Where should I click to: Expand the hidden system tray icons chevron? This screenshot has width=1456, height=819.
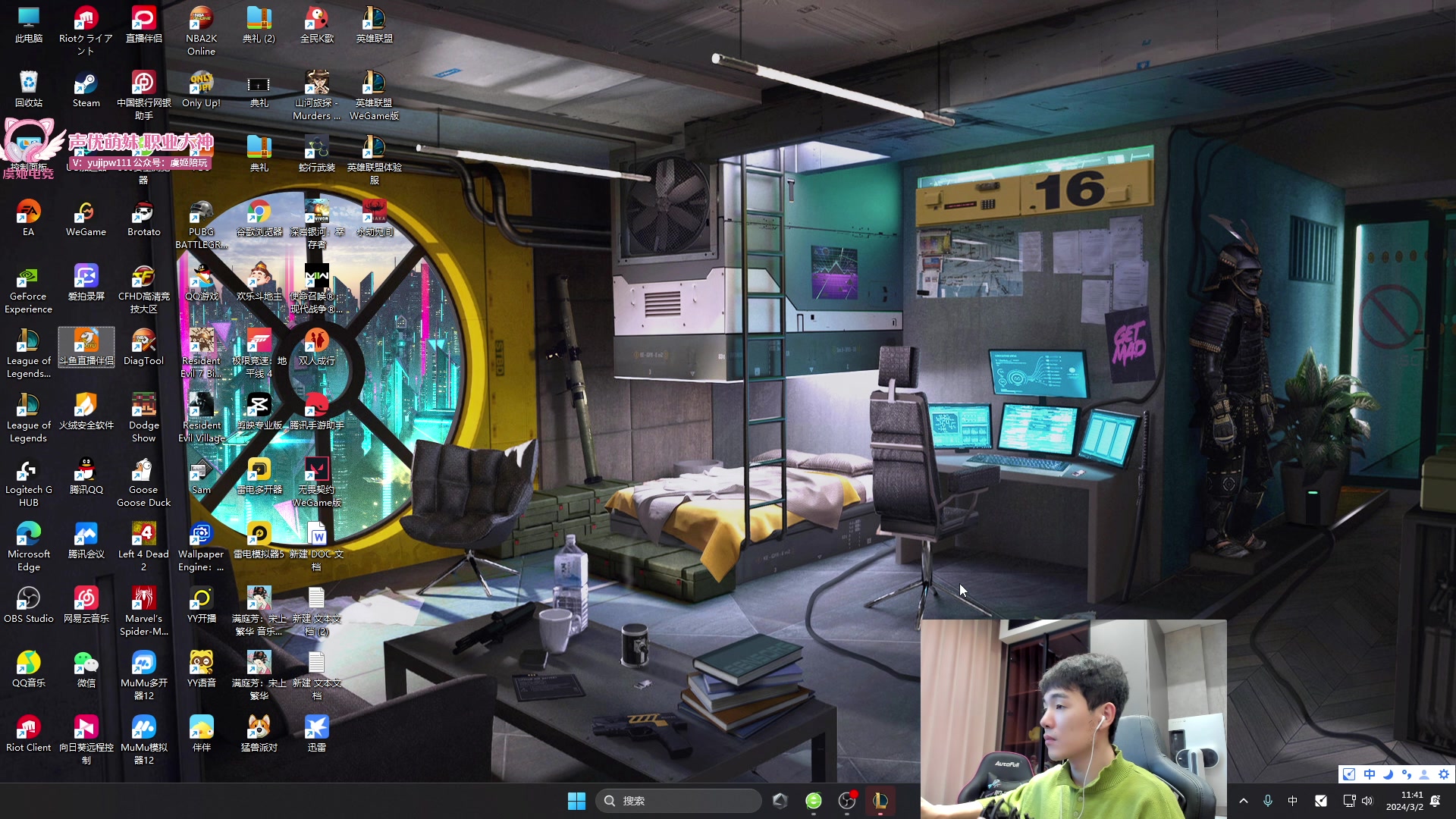coord(1243,801)
